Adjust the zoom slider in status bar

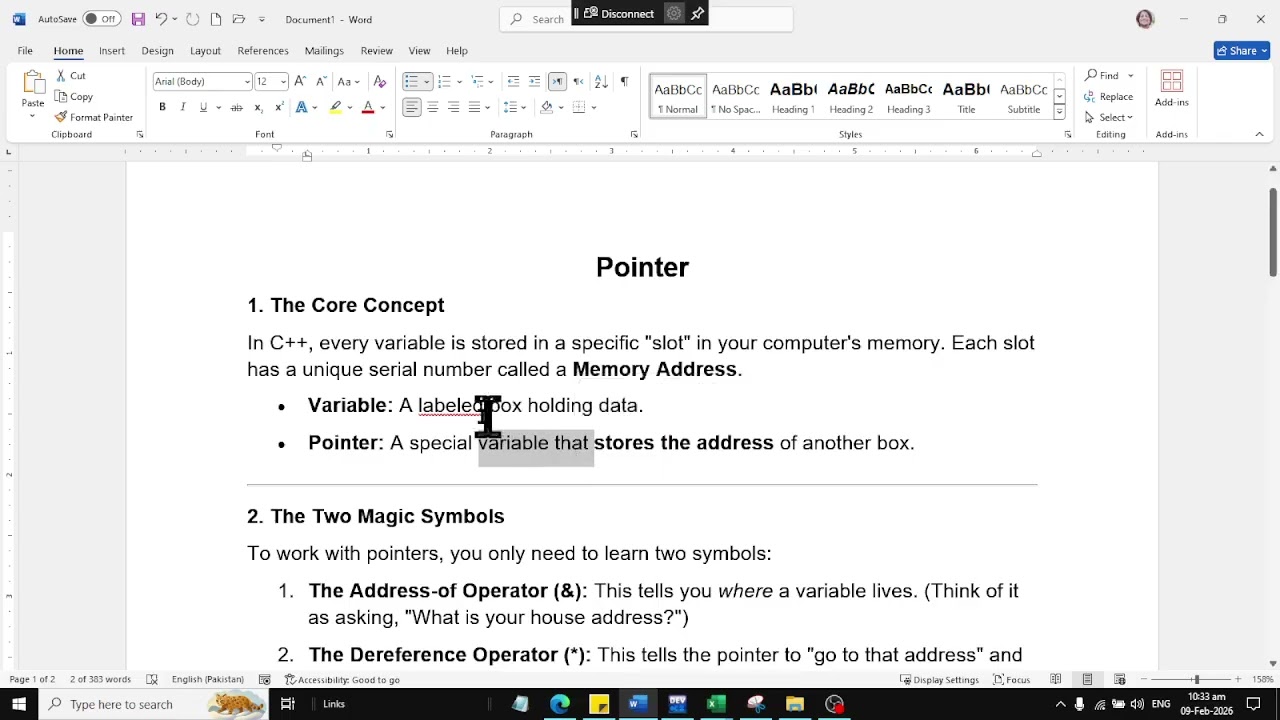point(1196,680)
